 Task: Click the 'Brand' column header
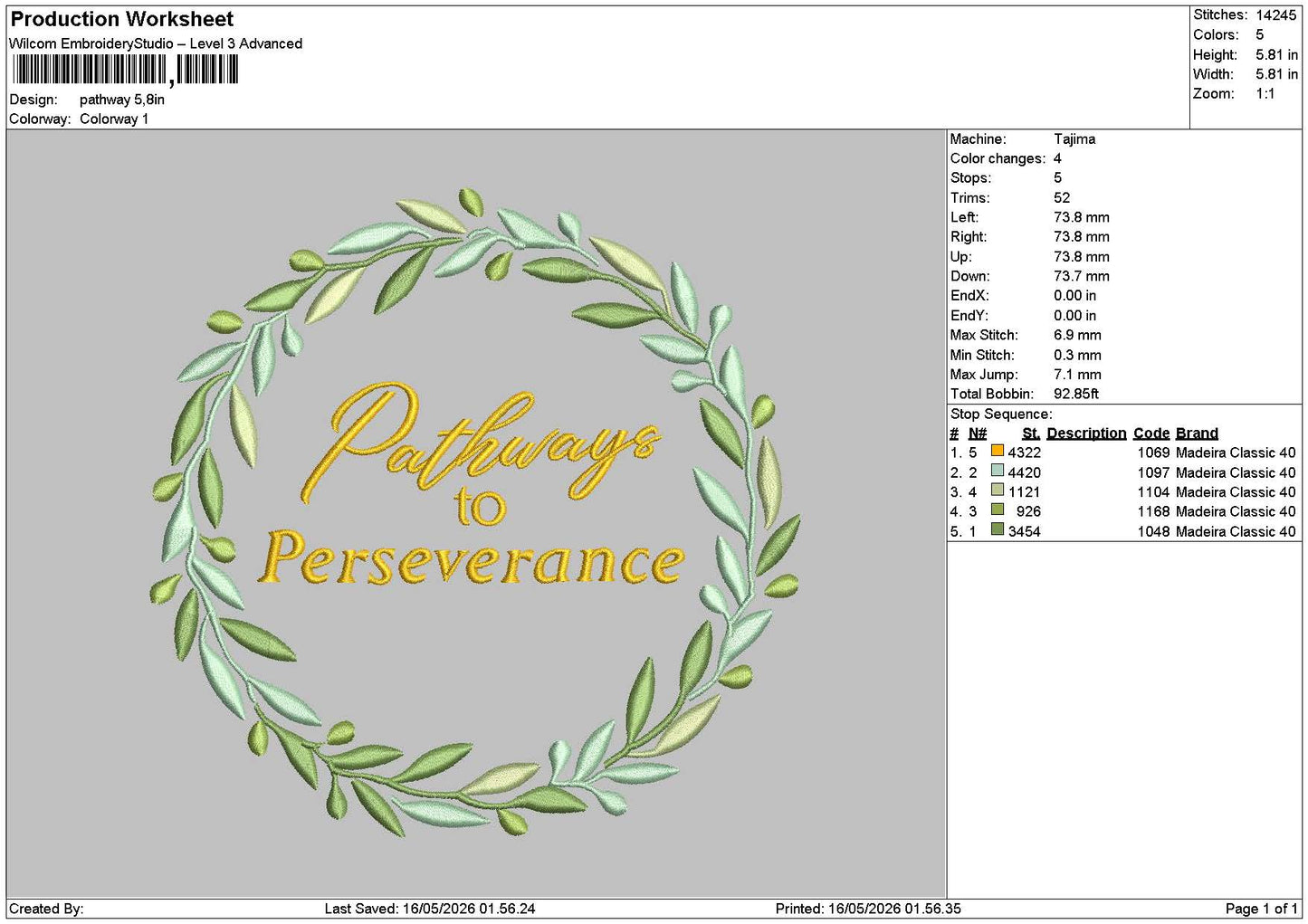[1197, 433]
